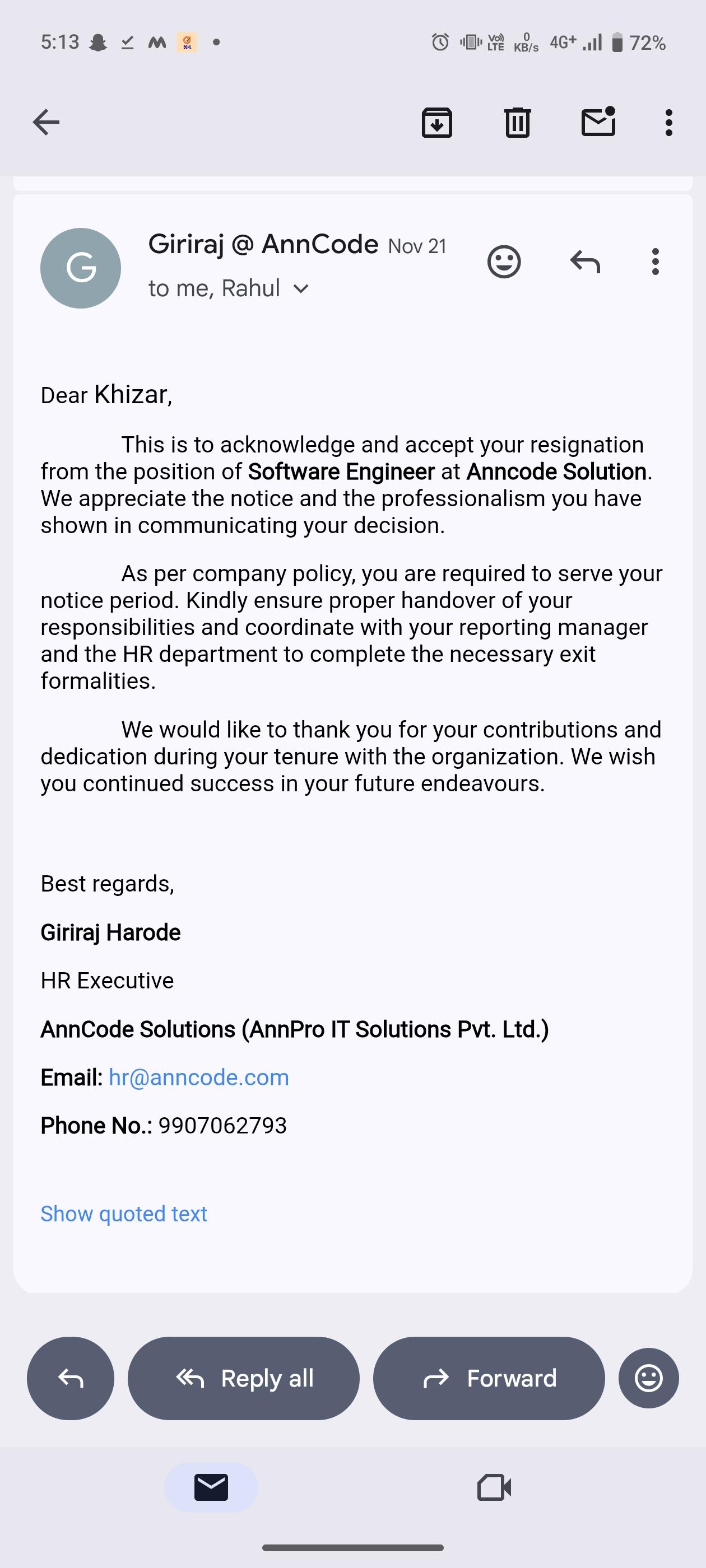Go back using the back arrow
706x1568 pixels.
tap(47, 122)
